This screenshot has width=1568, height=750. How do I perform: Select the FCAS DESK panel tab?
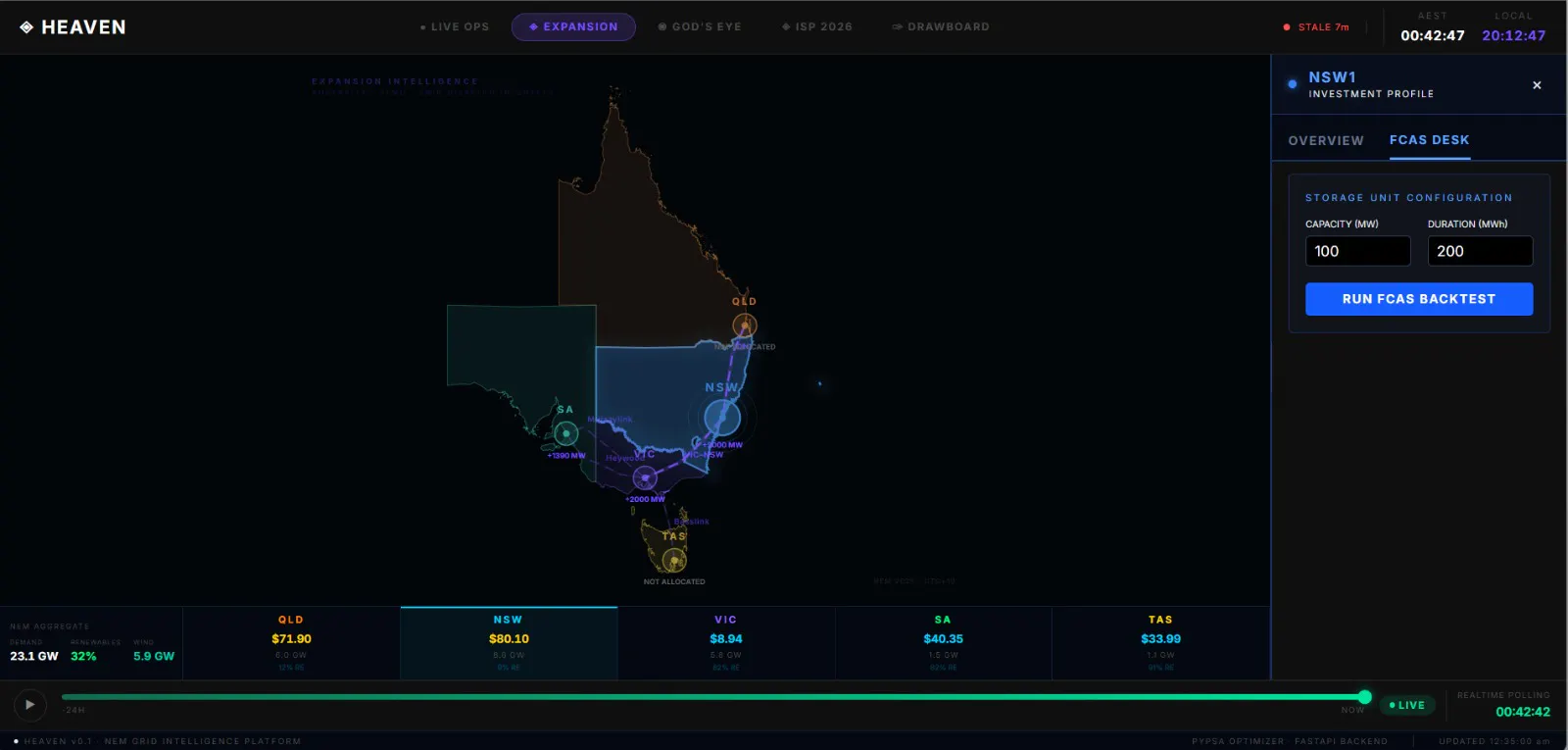click(x=1429, y=140)
